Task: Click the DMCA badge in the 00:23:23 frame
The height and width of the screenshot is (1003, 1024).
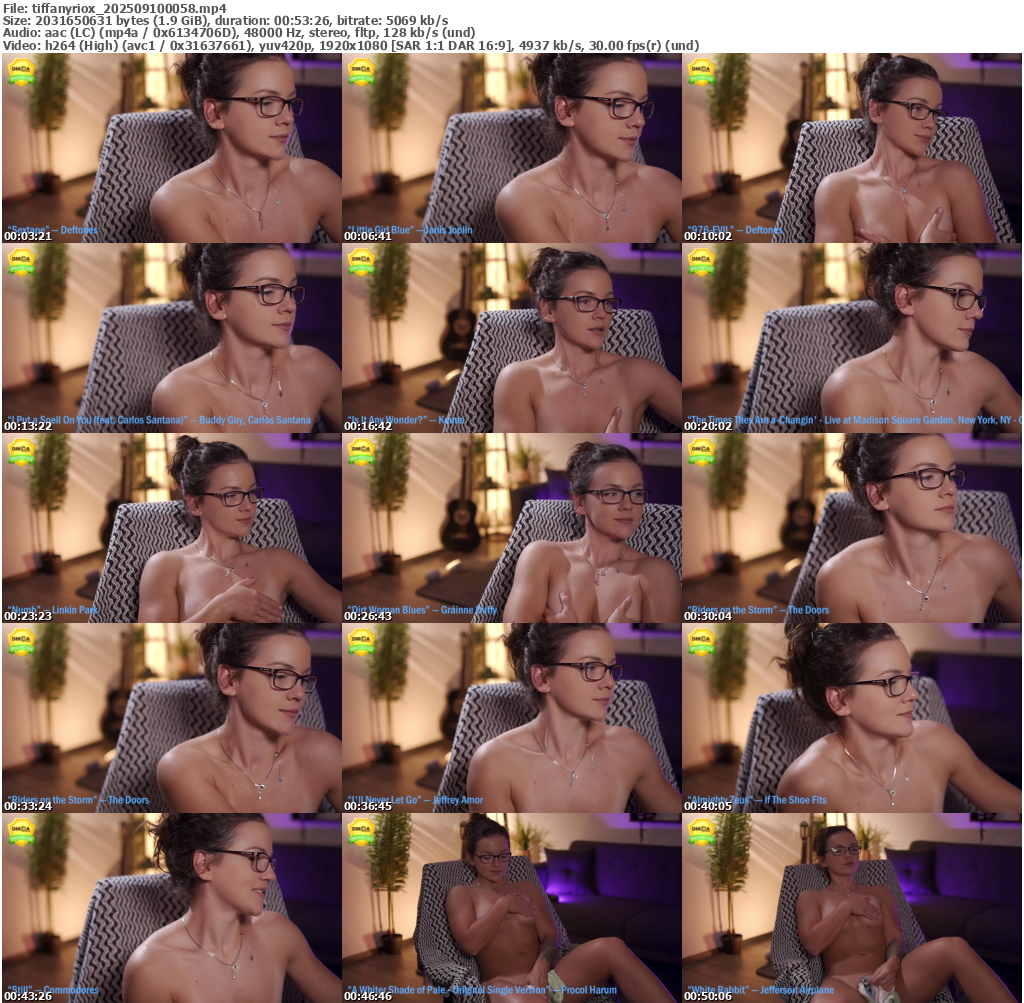Action: click(x=21, y=452)
